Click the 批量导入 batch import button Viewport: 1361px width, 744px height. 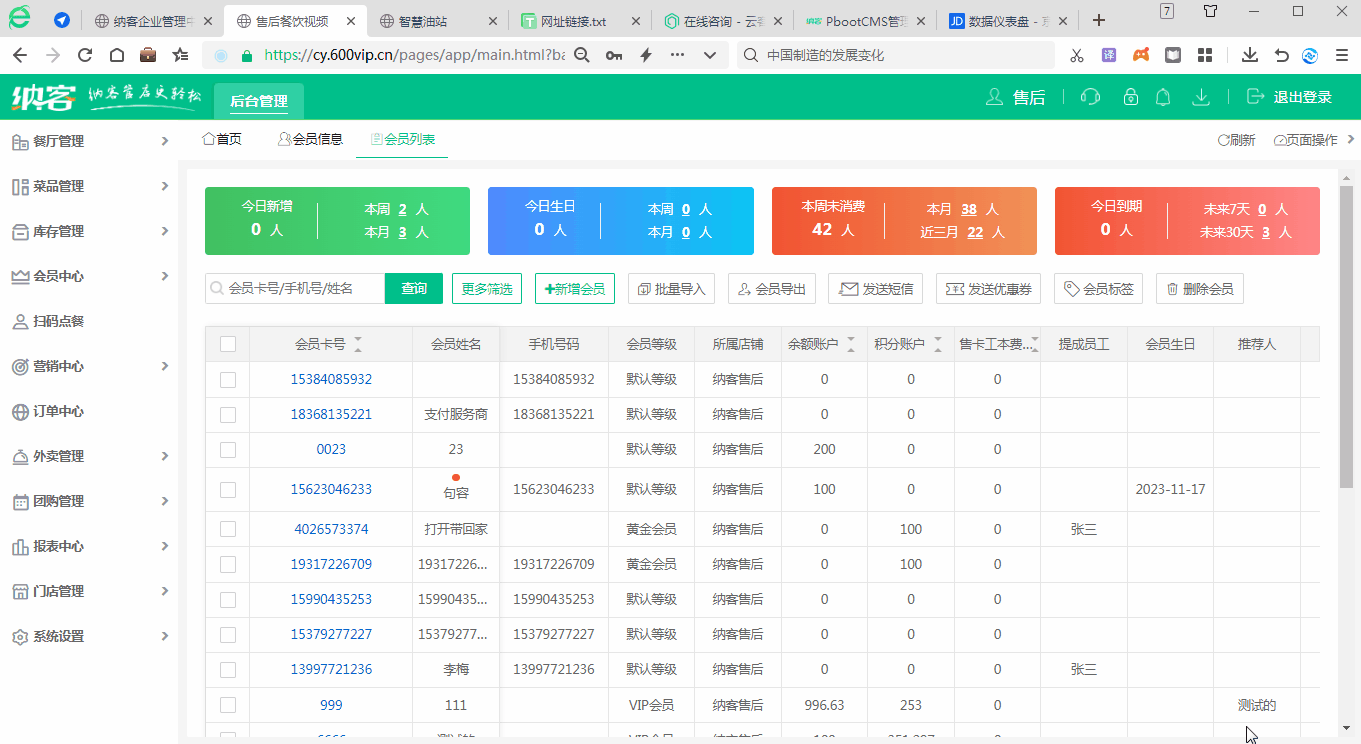coord(670,288)
